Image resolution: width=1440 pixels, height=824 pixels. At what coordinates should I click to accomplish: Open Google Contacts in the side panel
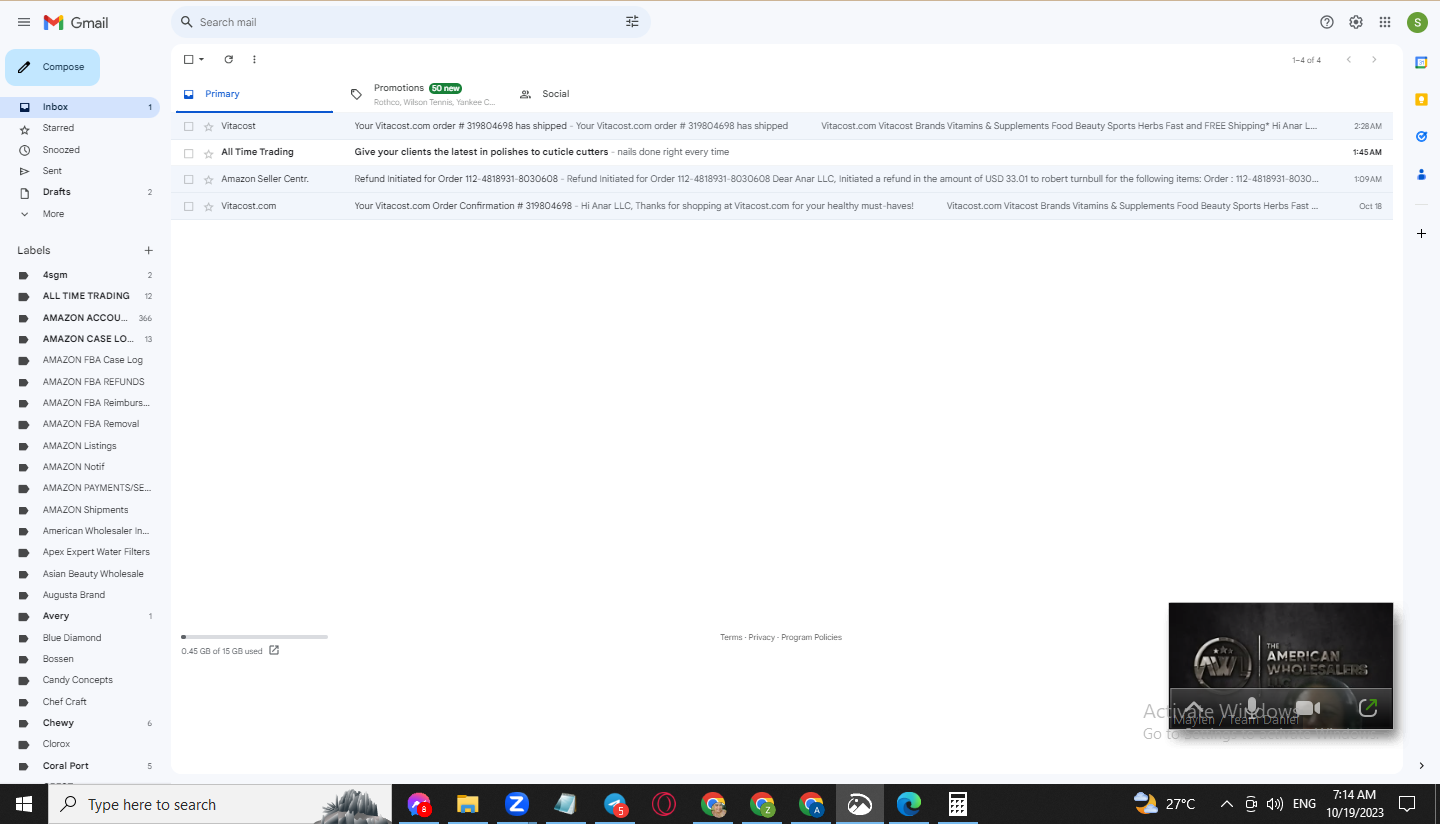click(1421, 174)
